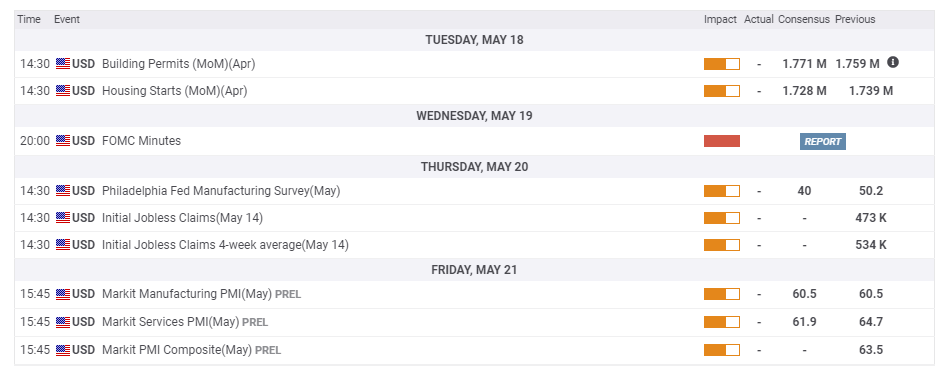
Task: Open the FOMC Minutes REPORT button
Action: click(822, 141)
